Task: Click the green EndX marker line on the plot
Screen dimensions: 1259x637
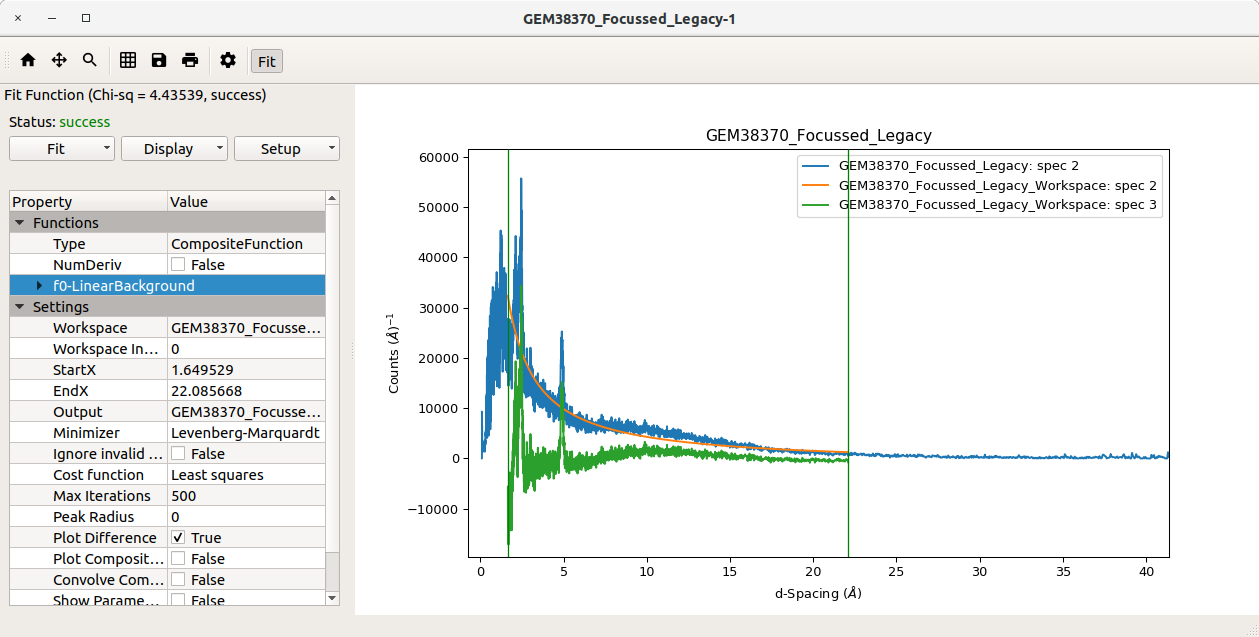Action: [848, 300]
